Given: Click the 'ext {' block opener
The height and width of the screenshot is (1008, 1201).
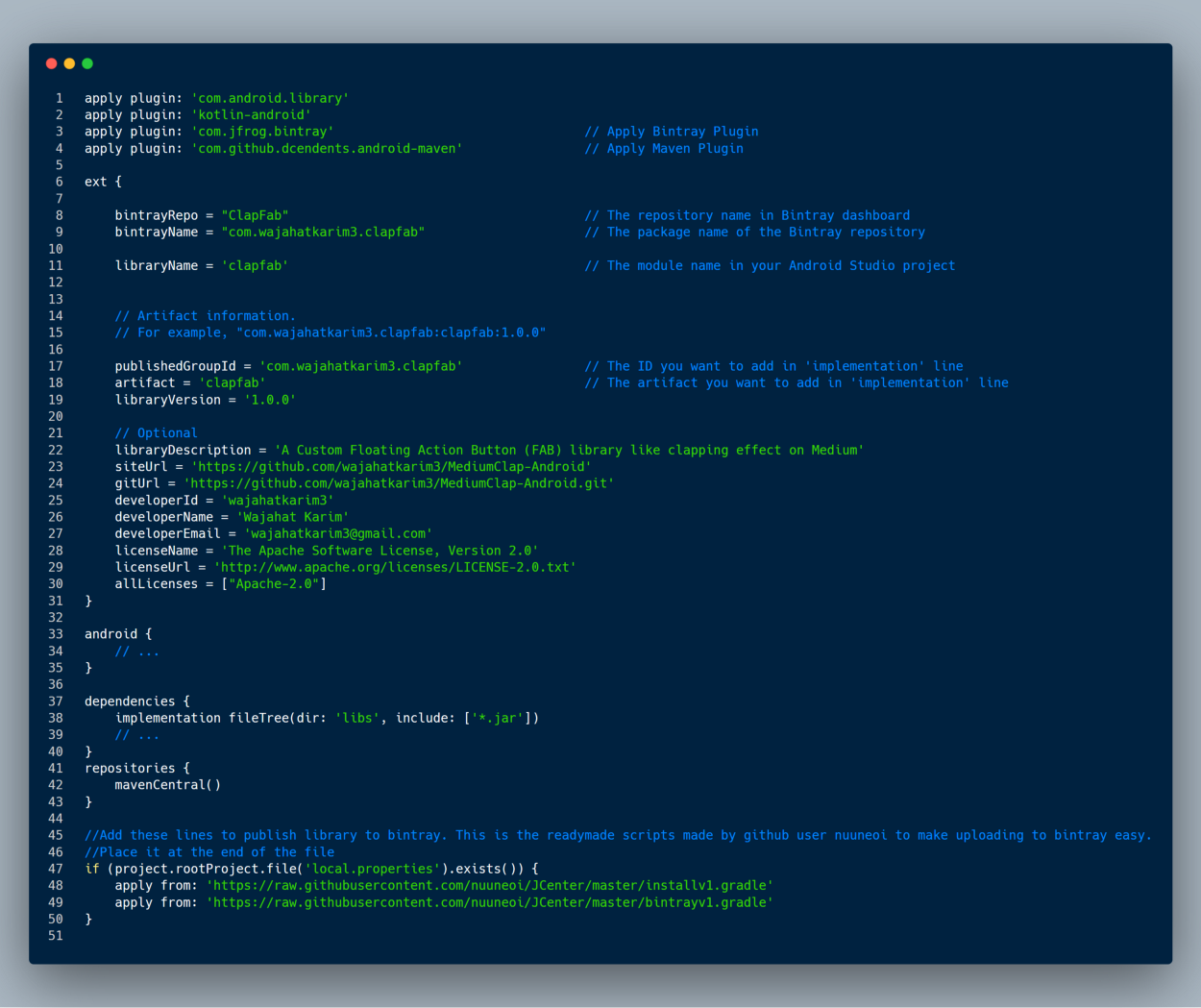Looking at the screenshot, I should coord(103,182).
